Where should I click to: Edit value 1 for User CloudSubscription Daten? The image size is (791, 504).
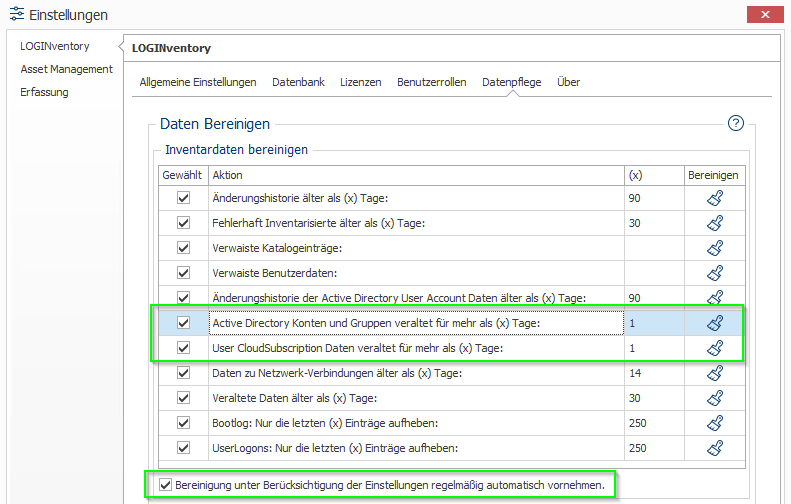tap(654, 348)
